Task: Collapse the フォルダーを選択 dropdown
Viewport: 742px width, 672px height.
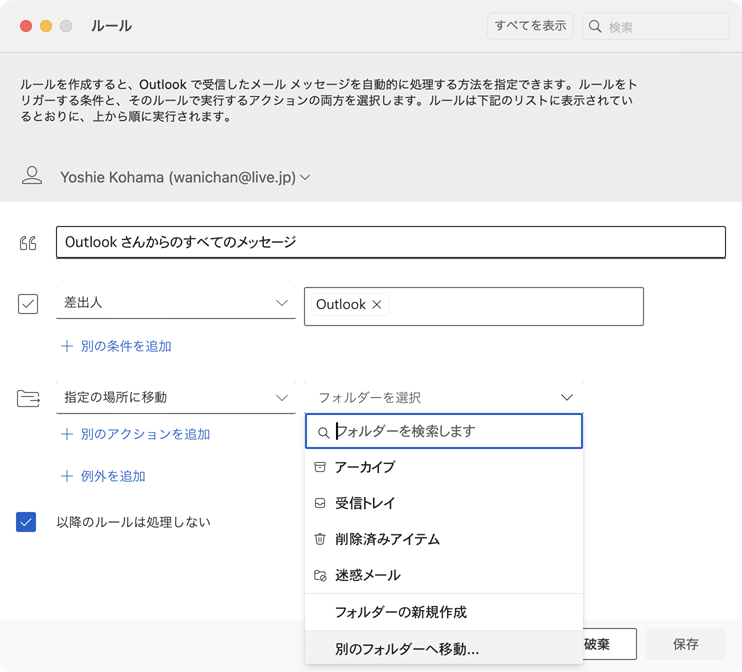Action: pyautogui.click(x=567, y=397)
